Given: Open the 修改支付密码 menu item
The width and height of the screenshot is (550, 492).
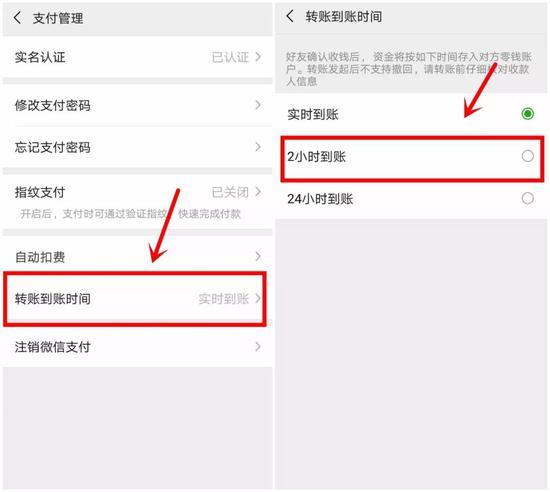Looking at the screenshot, I should click(138, 105).
